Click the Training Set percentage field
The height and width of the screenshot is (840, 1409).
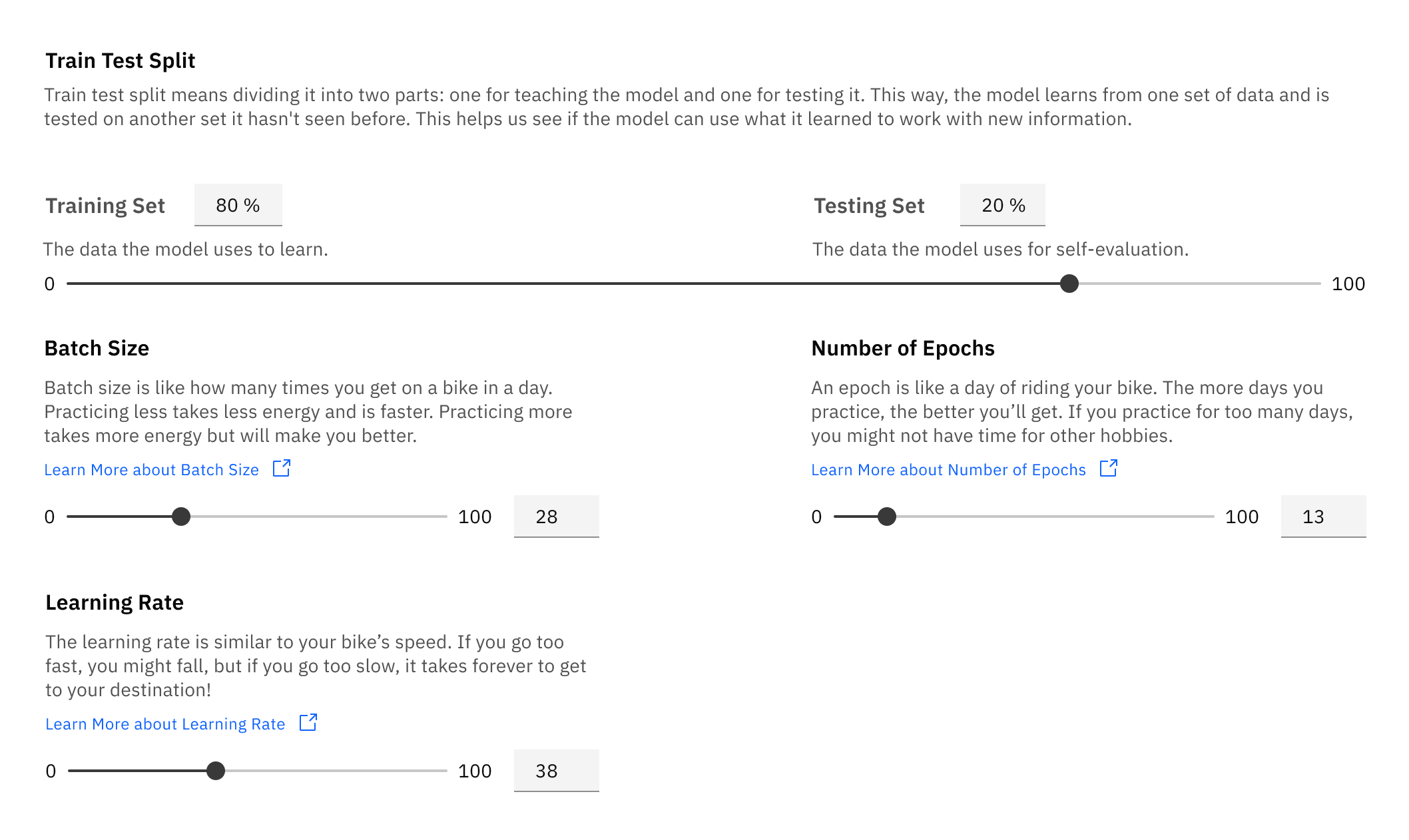pyautogui.click(x=238, y=205)
